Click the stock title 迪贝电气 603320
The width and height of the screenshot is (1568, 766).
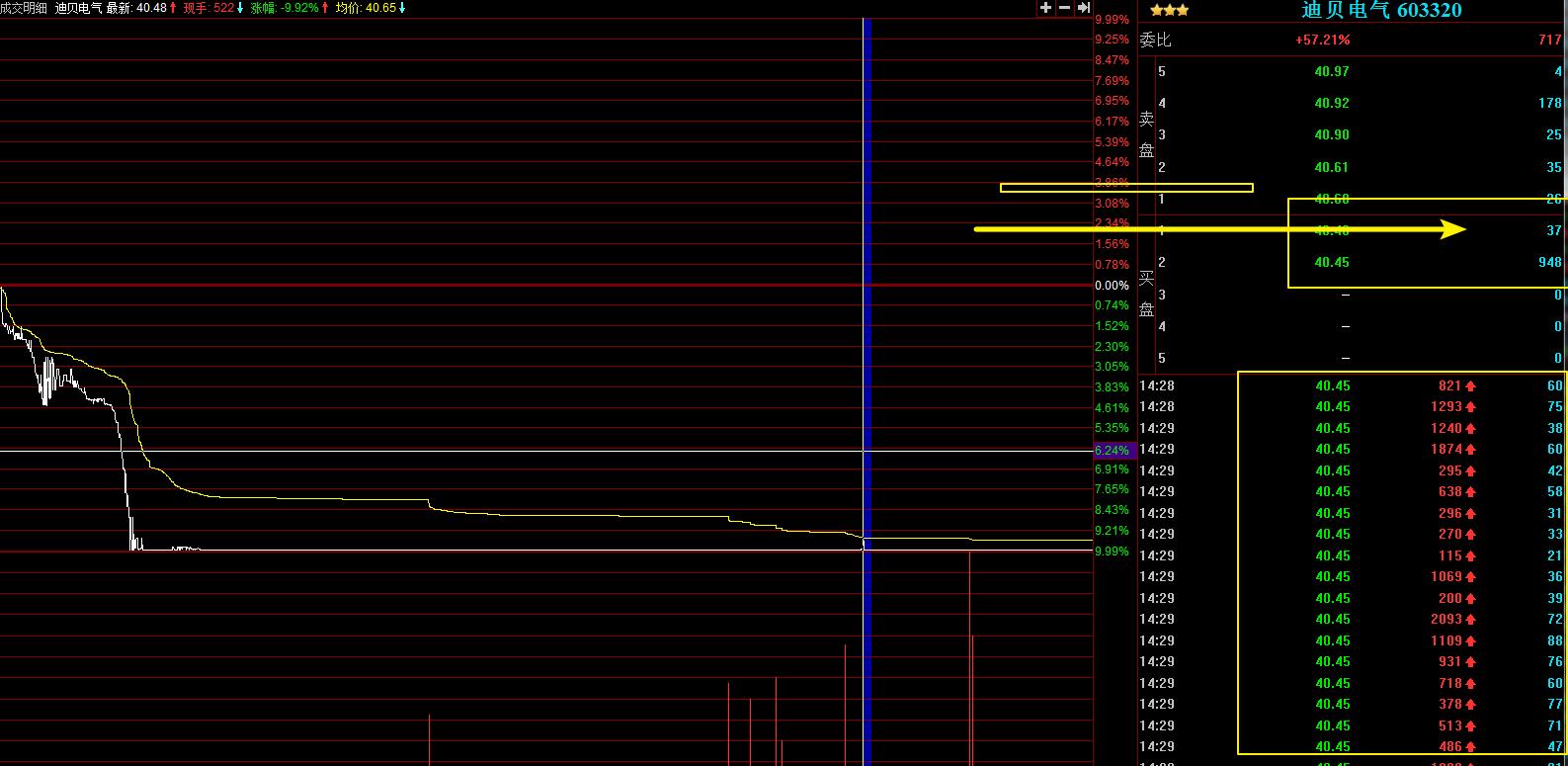[x=1381, y=11]
